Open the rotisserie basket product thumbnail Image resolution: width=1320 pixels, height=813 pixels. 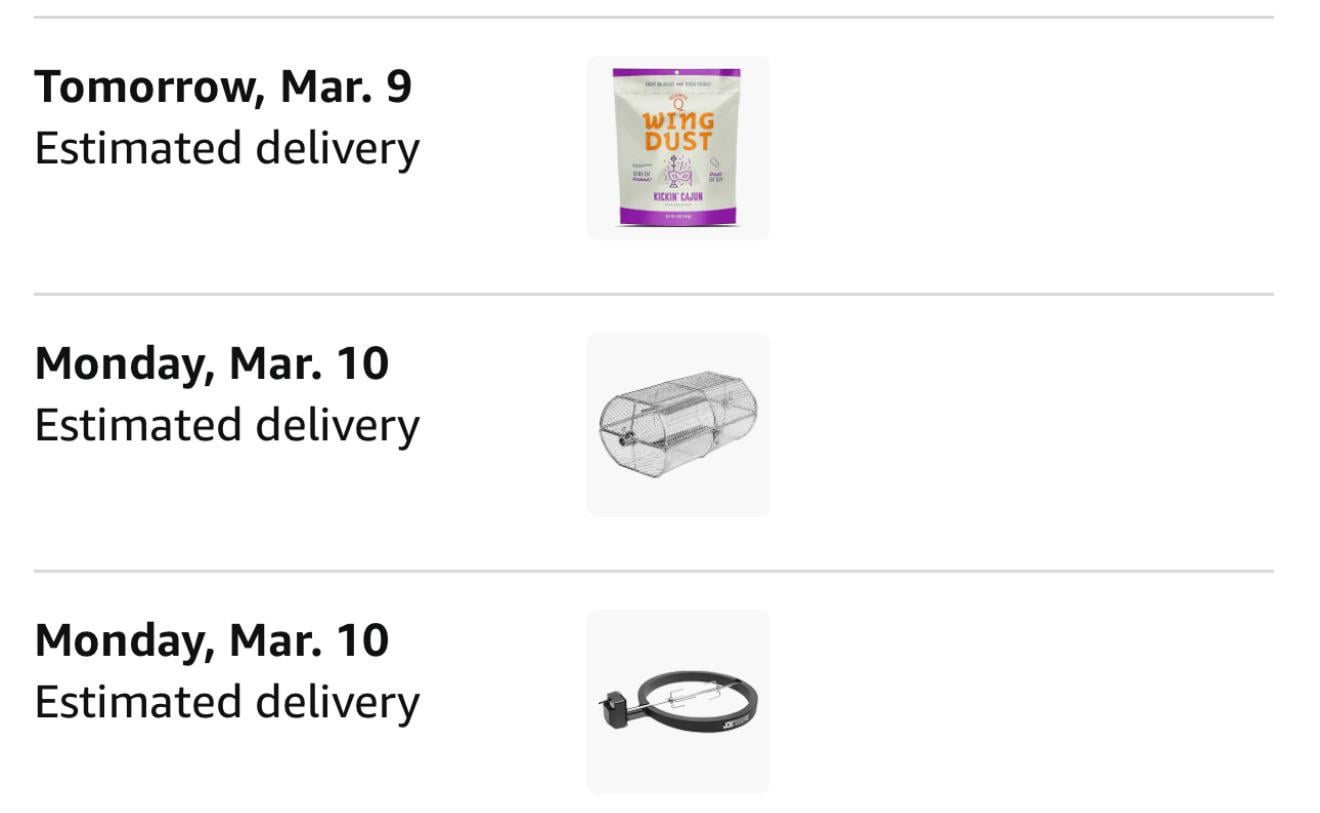[678, 425]
